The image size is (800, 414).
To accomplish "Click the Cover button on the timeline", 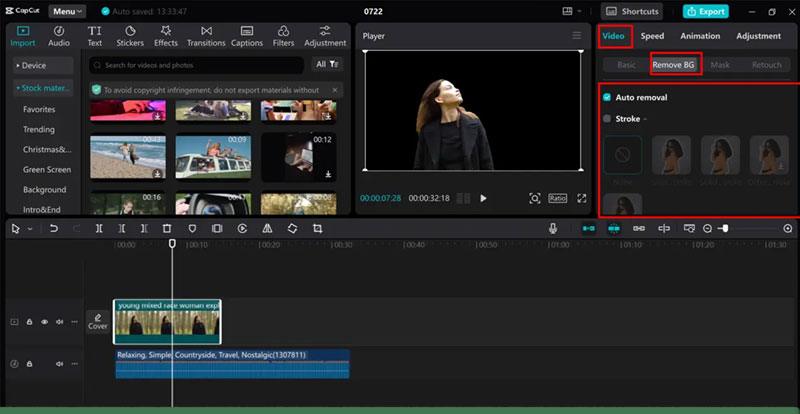I will (98, 322).
